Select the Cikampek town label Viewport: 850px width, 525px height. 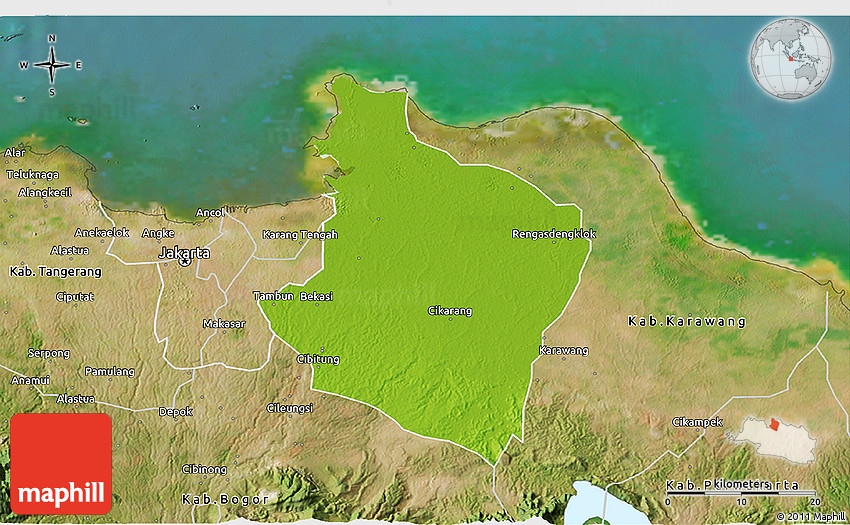697,421
